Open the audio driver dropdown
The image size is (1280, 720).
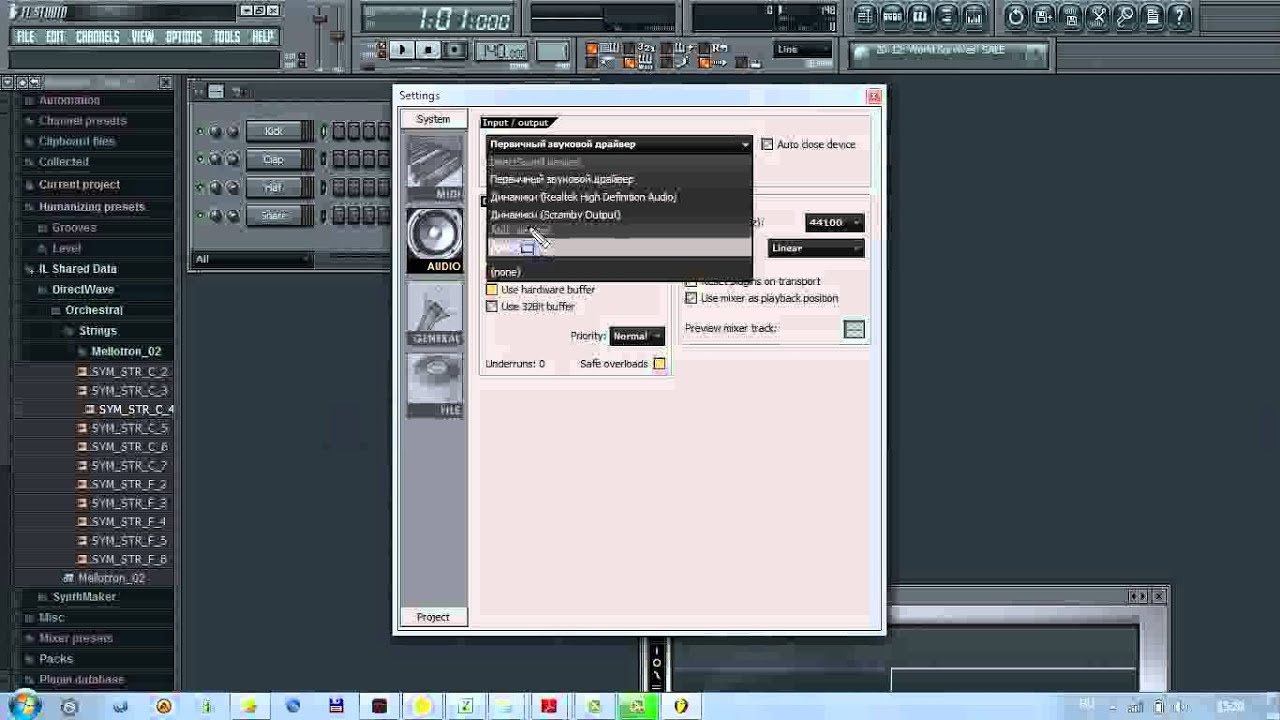[619, 144]
